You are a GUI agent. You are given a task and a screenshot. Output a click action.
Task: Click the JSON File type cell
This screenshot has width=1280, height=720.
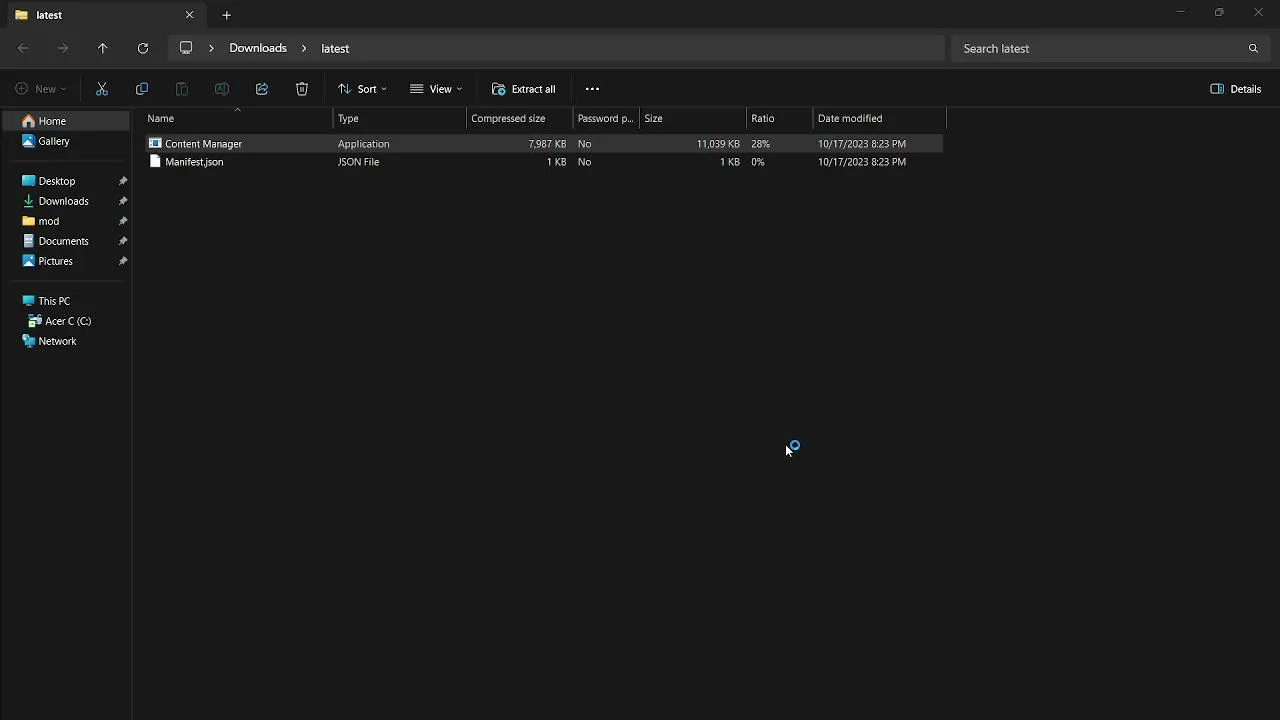358,162
